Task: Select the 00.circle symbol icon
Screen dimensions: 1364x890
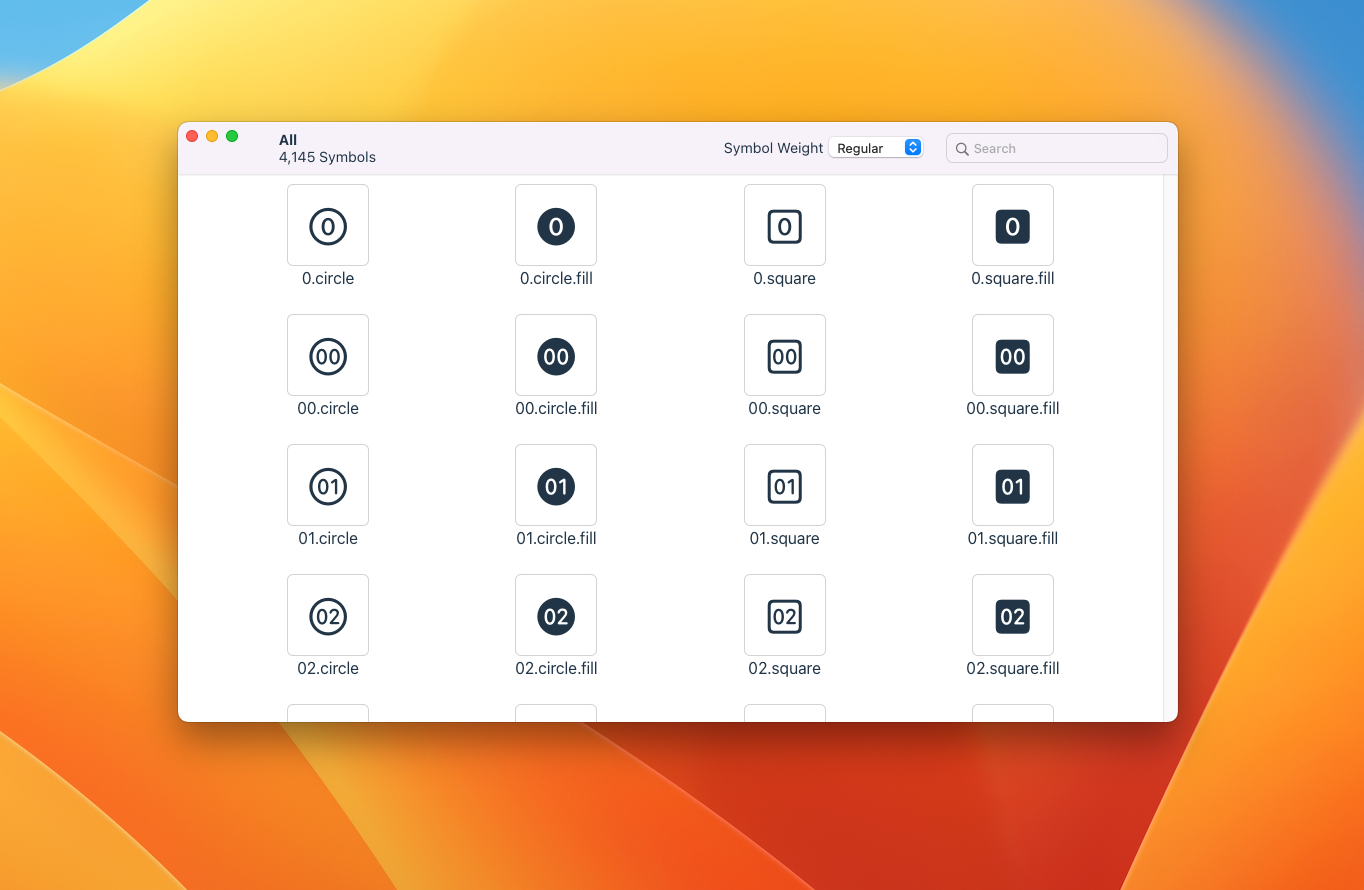Action: (x=328, y=355)
